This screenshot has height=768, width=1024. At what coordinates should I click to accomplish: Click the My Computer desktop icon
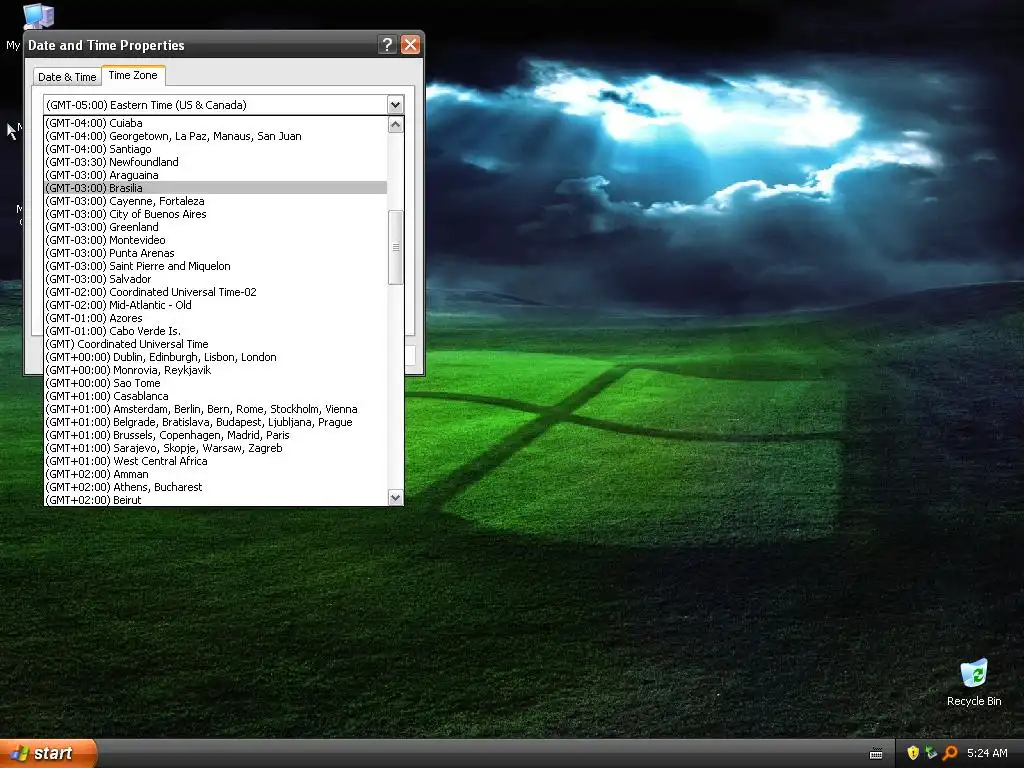pos(38,16)
